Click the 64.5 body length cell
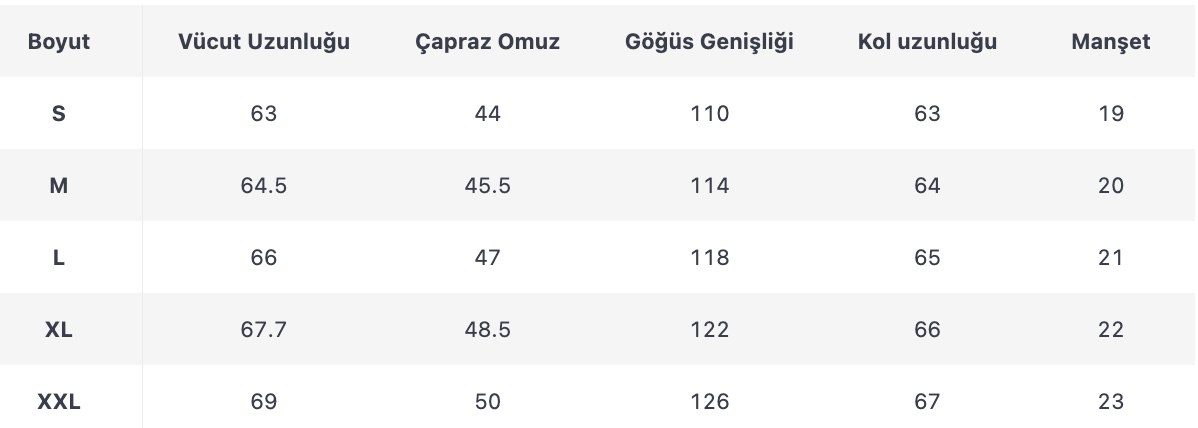 [264, 186]
